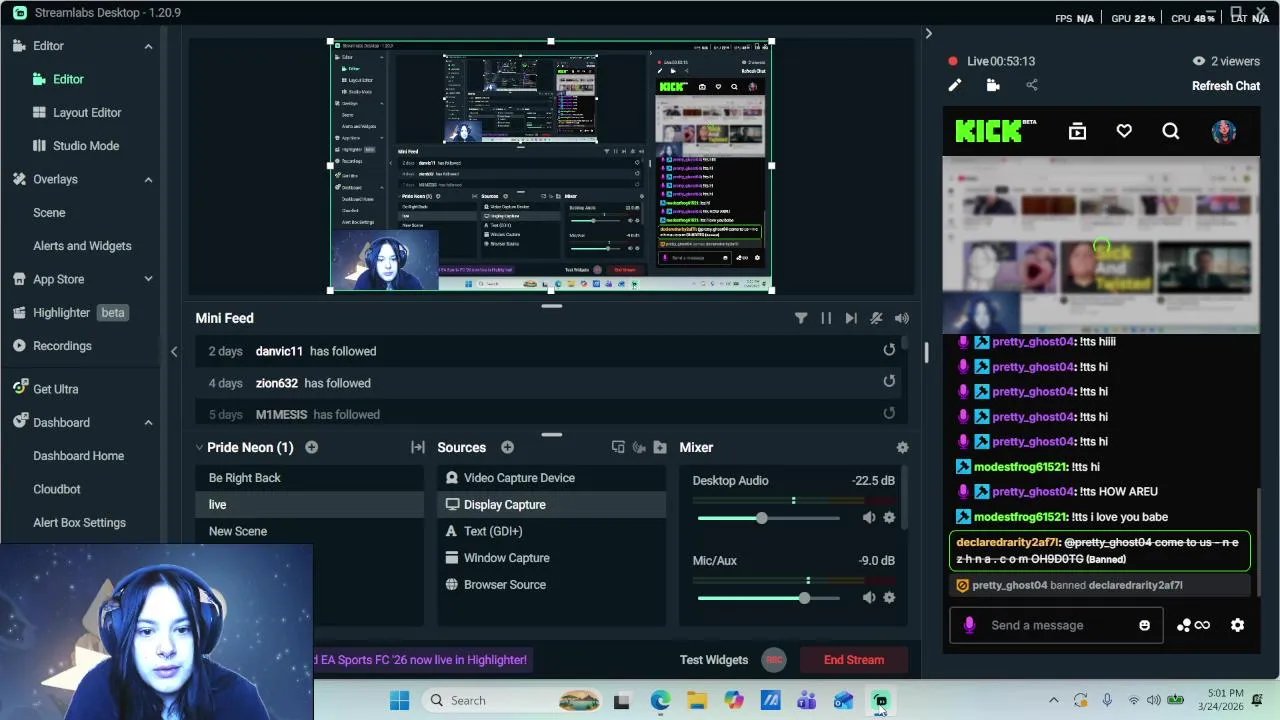The width and height of the screenshot is (1280, 720).
Task: Collapse the Editor sidebar section
Action: pos(148,46)
